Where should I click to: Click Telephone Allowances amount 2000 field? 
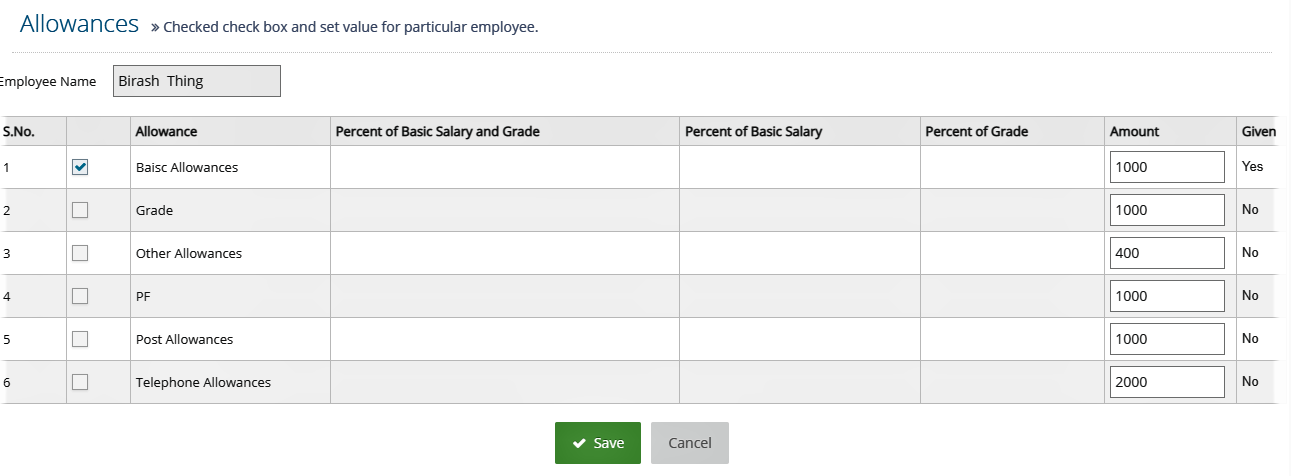[x=1167, y=382]
